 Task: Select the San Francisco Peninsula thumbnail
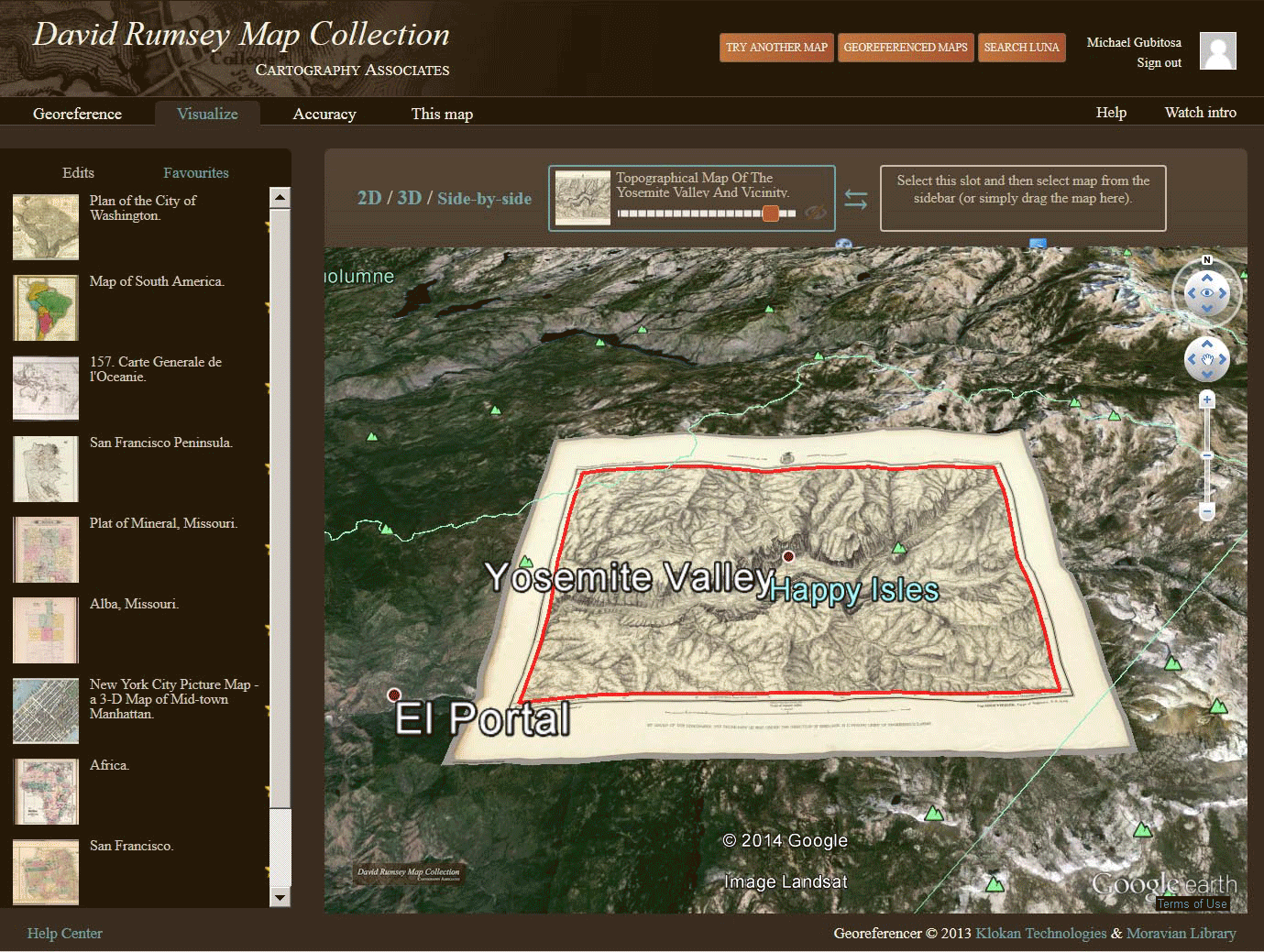coord(46,469)
